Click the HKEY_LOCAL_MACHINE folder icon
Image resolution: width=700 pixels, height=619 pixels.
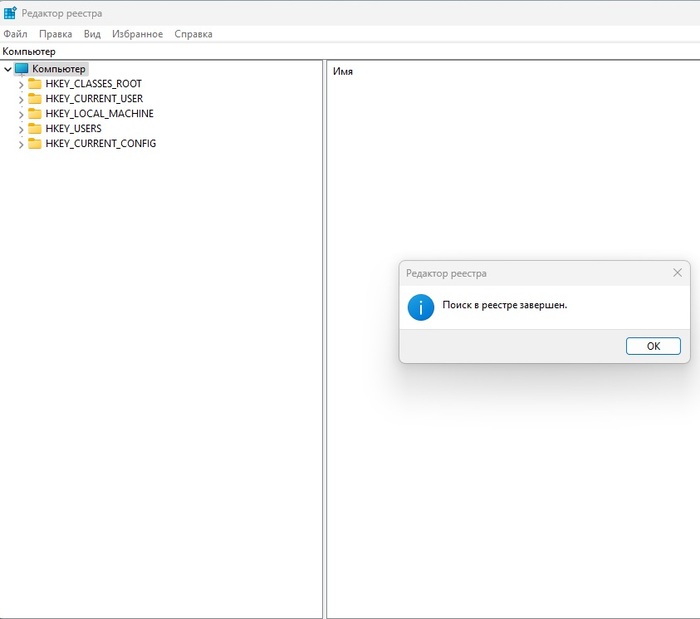coord(34,113)
